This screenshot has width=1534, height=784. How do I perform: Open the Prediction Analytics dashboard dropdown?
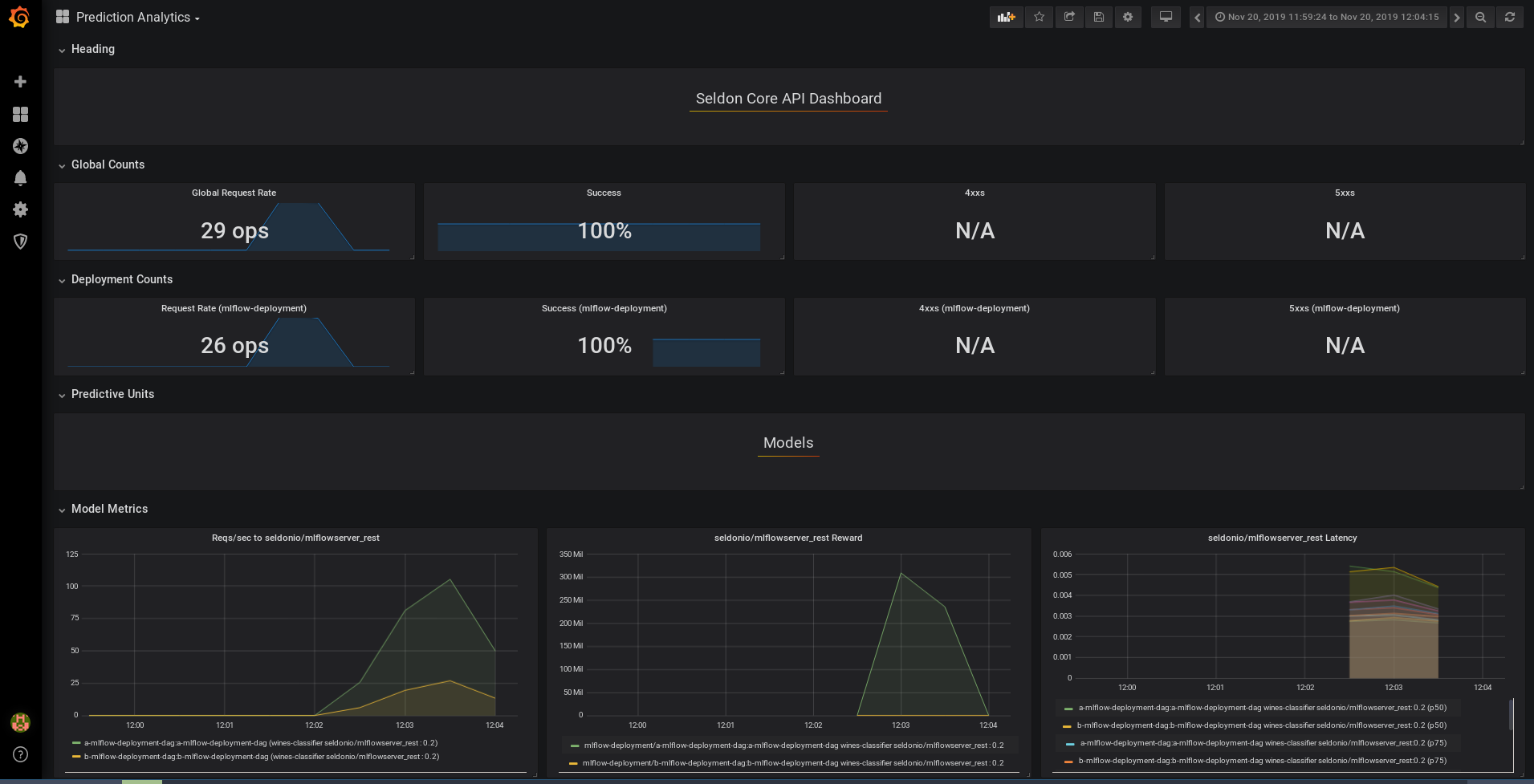[136, 17]
